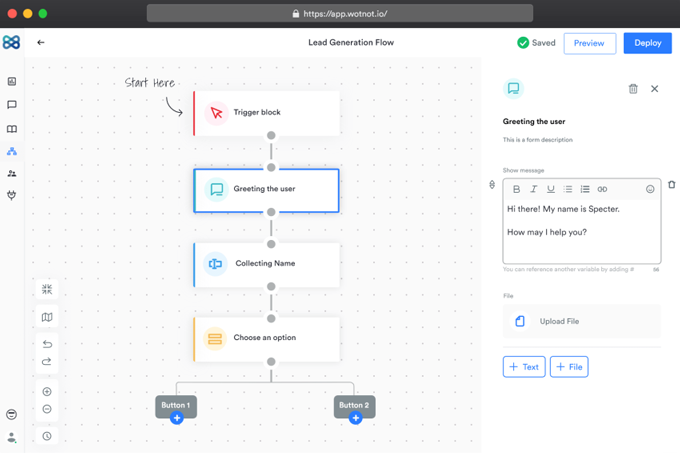680x453 pixels.
Task: Select the Greeting the user node
Action: 266,190
